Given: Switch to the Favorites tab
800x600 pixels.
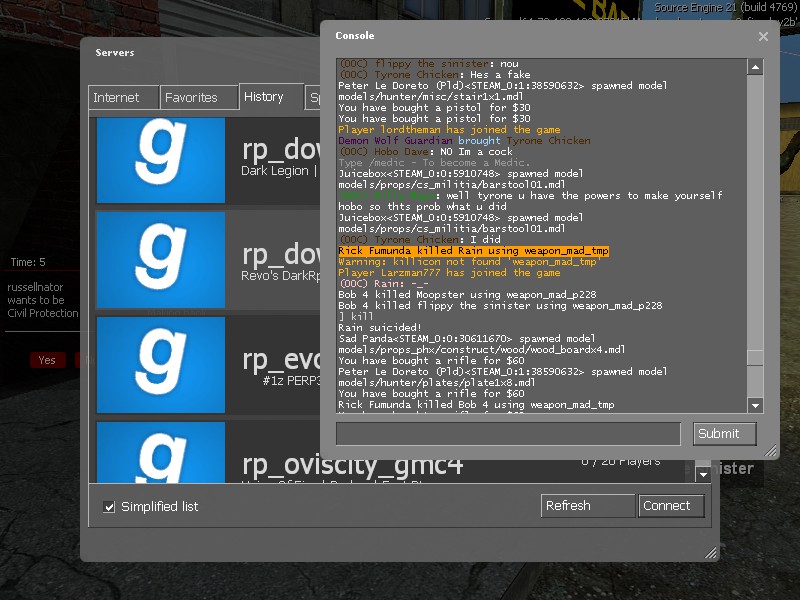Looking at the screenshot, I should coord(199,97).
